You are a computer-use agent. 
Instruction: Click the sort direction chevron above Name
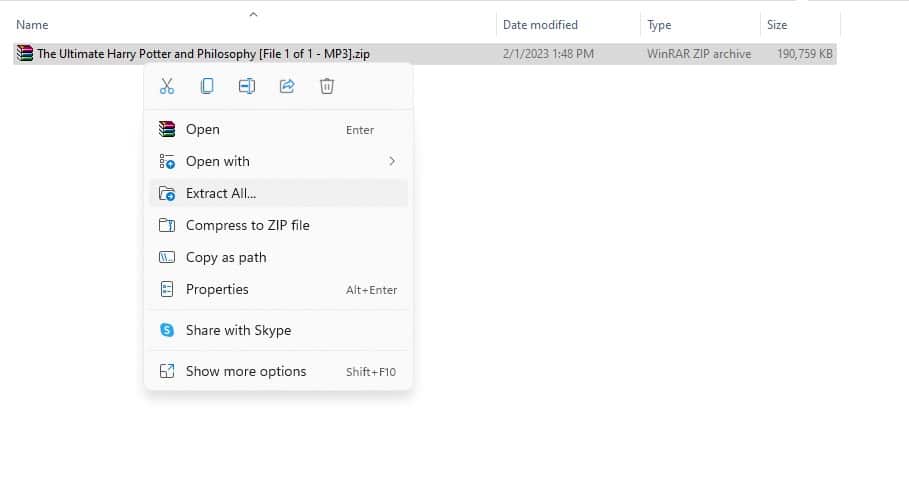click(253, 14)
